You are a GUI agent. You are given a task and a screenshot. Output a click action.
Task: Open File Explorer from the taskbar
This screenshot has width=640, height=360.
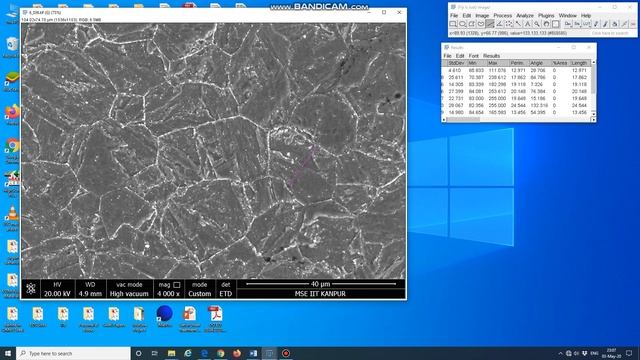(171, 353)
